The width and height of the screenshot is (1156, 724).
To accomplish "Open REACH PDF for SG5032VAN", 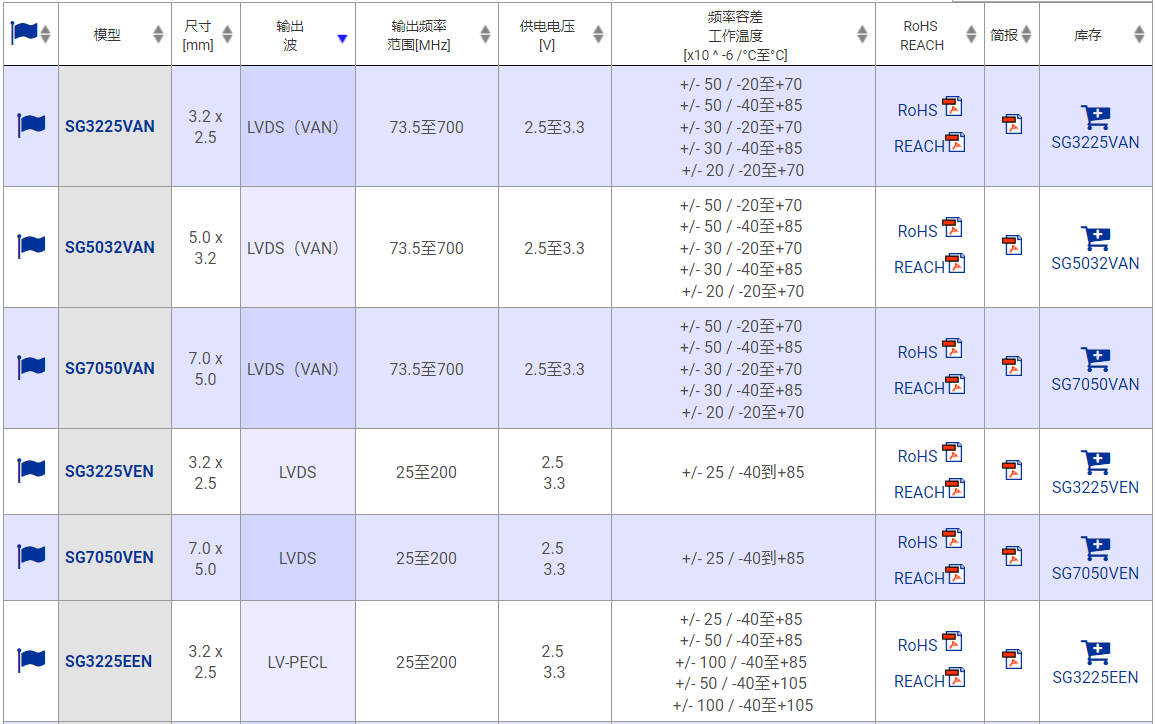I will [x=956, y=265].
